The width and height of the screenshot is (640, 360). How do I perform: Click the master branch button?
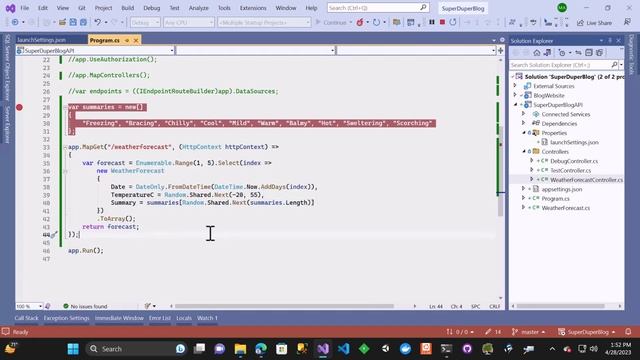529,332
